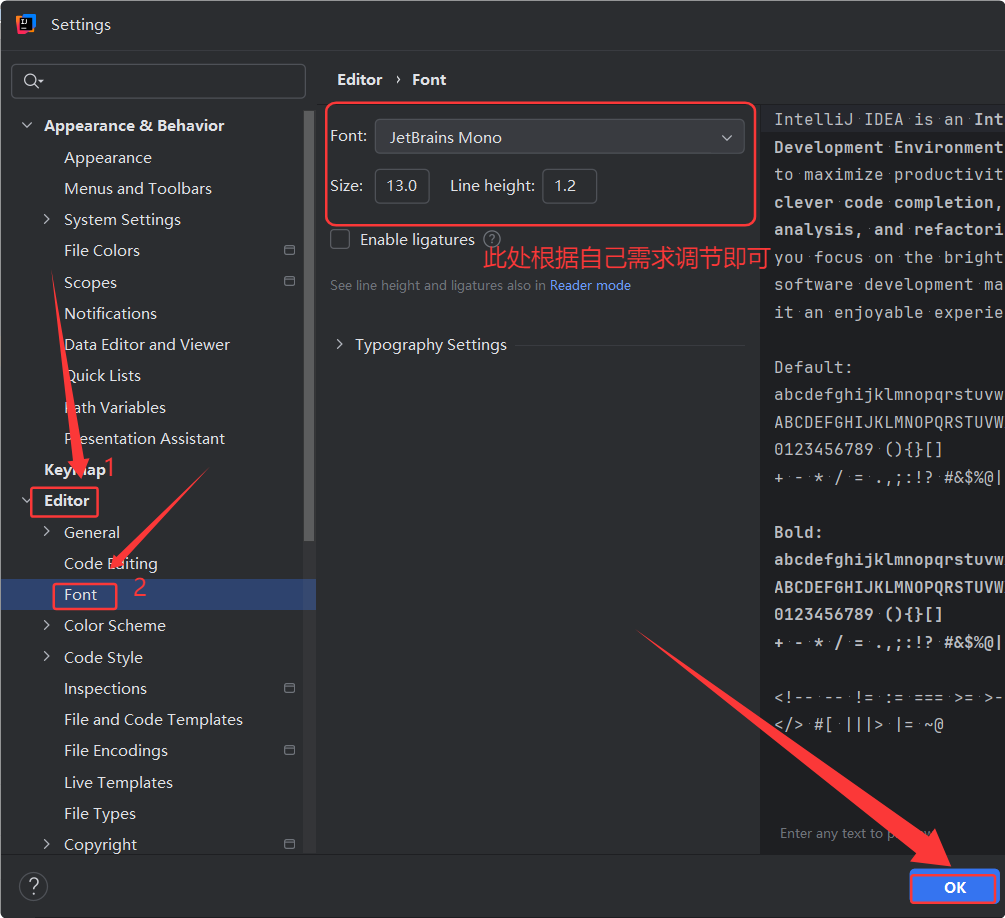Collapse Appearance & Behavior section
This screenshot has width=1005, height=918.
click(x=27, y=125)
